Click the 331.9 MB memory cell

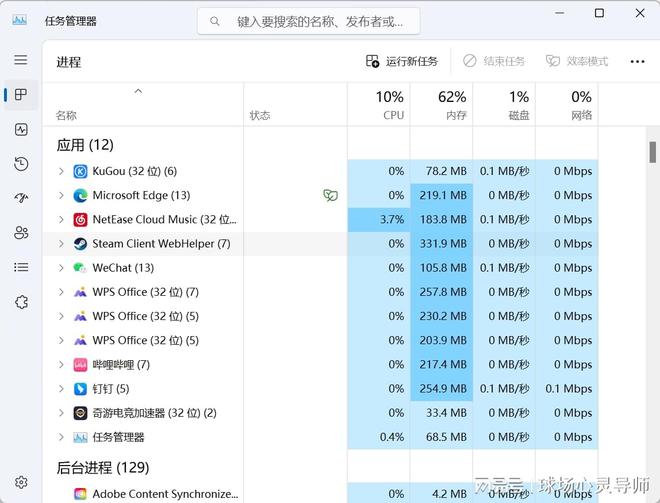(x=442, y=244)
